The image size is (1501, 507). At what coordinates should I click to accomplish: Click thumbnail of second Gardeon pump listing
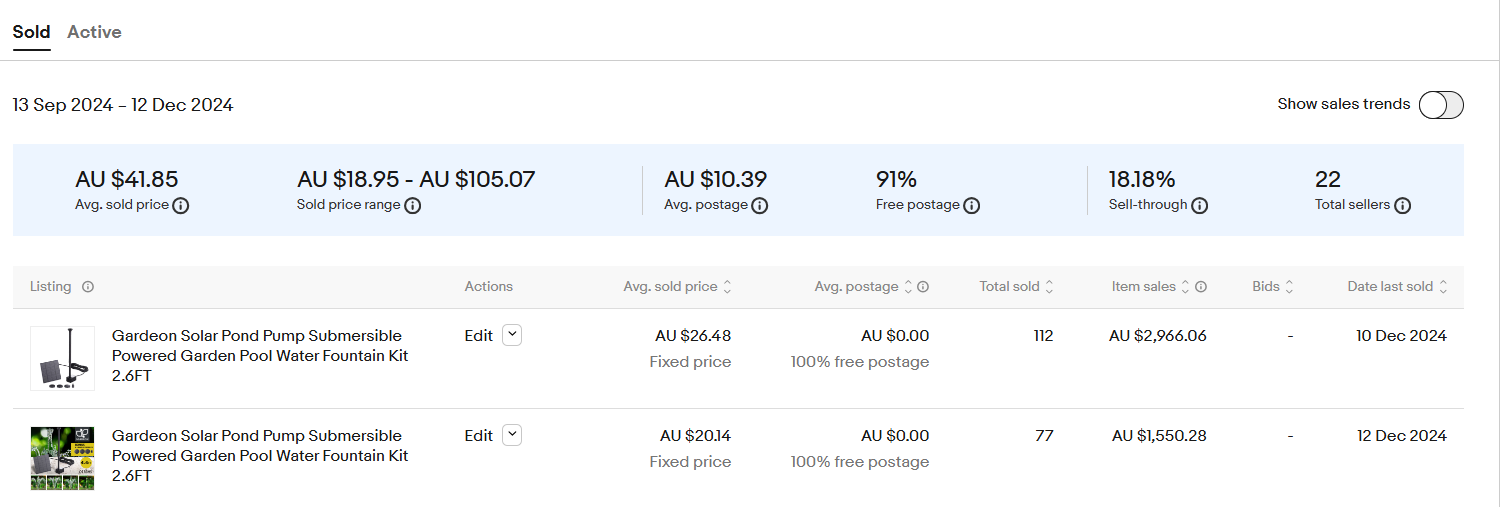62,458
